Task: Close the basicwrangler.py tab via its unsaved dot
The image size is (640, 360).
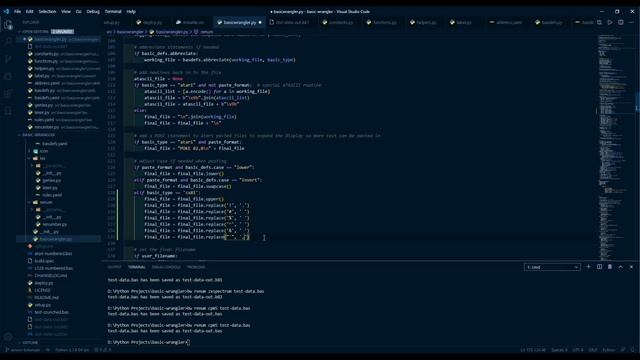Action: 260,22
